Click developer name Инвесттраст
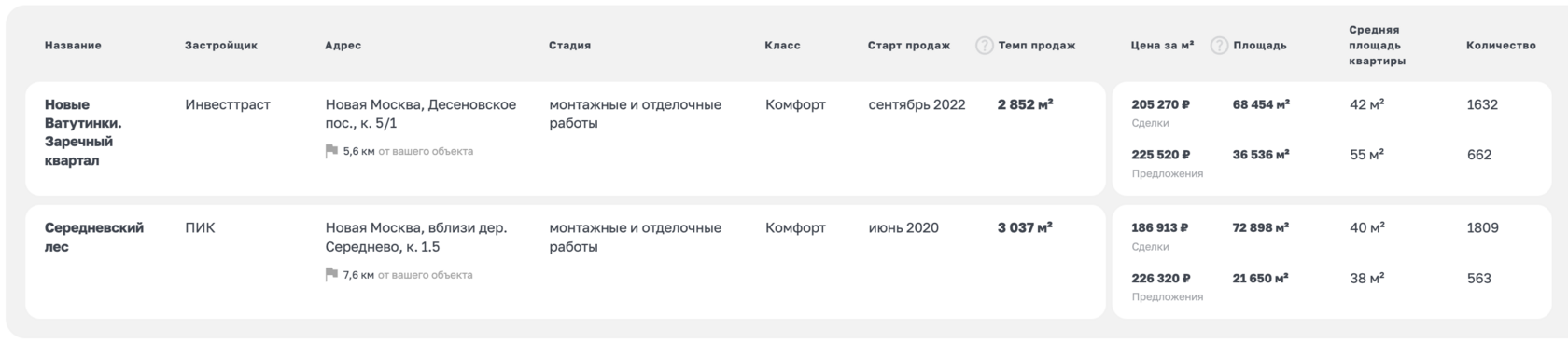Screen dimensions: 1568x343 [x=228, y=104]
